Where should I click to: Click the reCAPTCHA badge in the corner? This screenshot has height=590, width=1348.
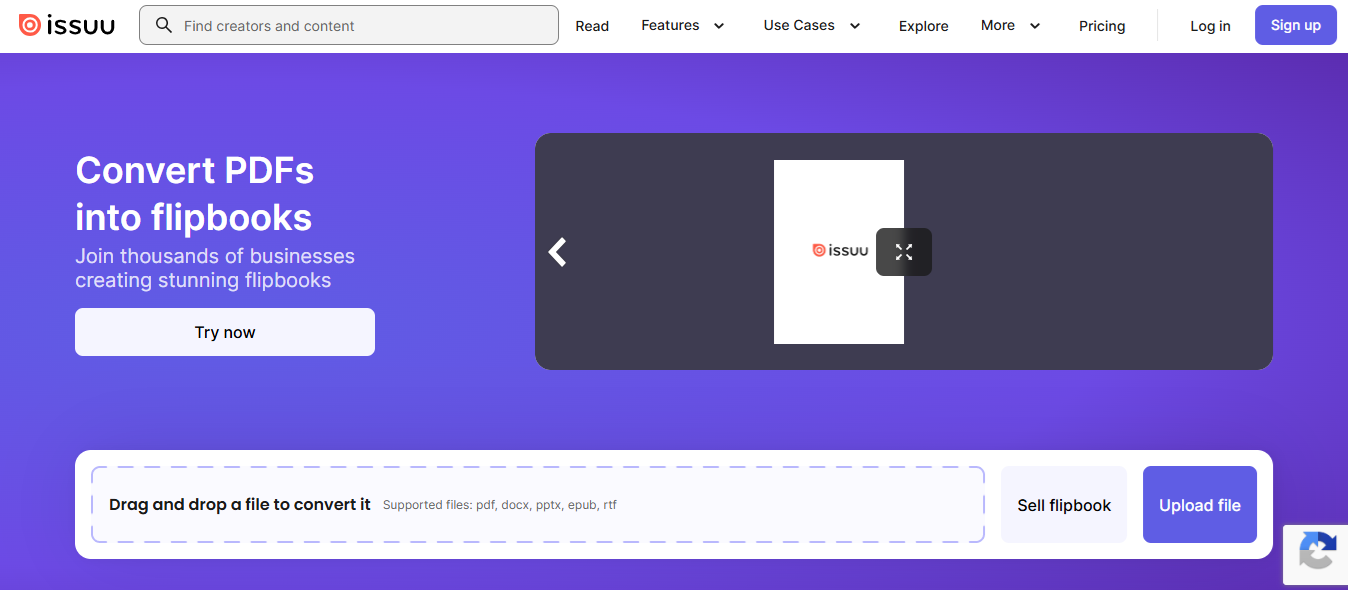(x=1318, y=555)
